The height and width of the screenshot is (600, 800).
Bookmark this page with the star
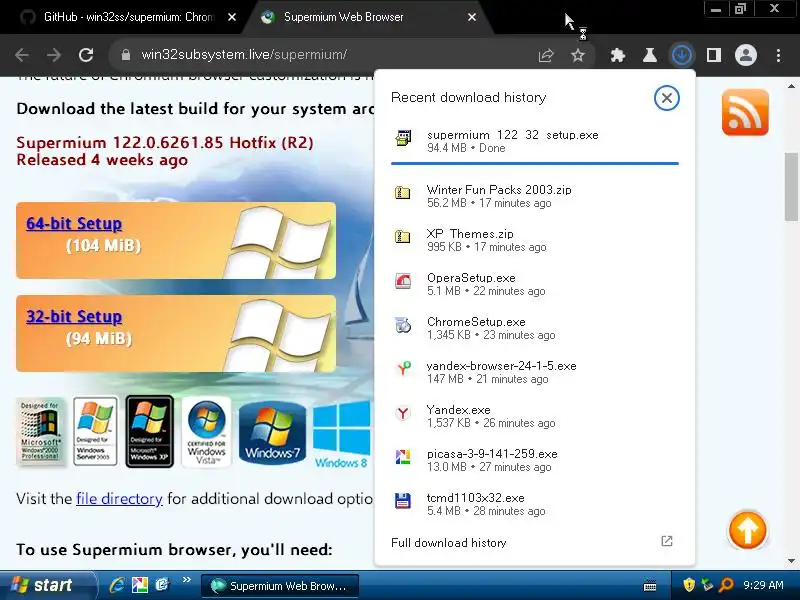578,55
